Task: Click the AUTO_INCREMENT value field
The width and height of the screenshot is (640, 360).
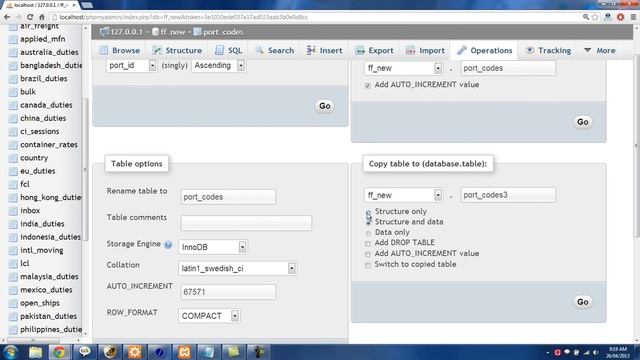Action: click(x=228, y=292)
